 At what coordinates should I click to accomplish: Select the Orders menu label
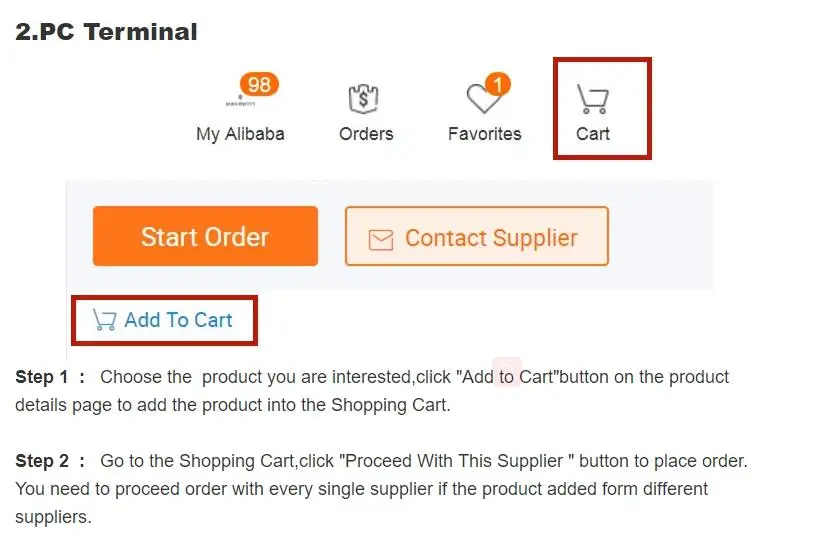(x=366, y=134)
